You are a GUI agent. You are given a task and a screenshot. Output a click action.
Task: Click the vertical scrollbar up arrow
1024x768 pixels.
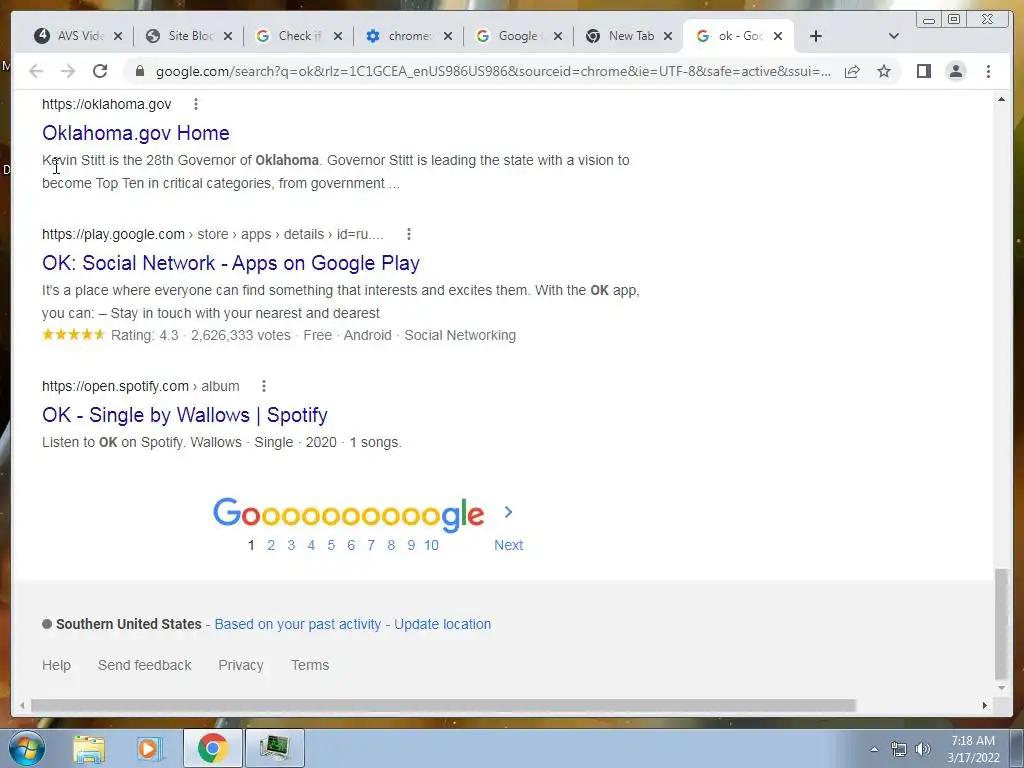coord(1001,100)
